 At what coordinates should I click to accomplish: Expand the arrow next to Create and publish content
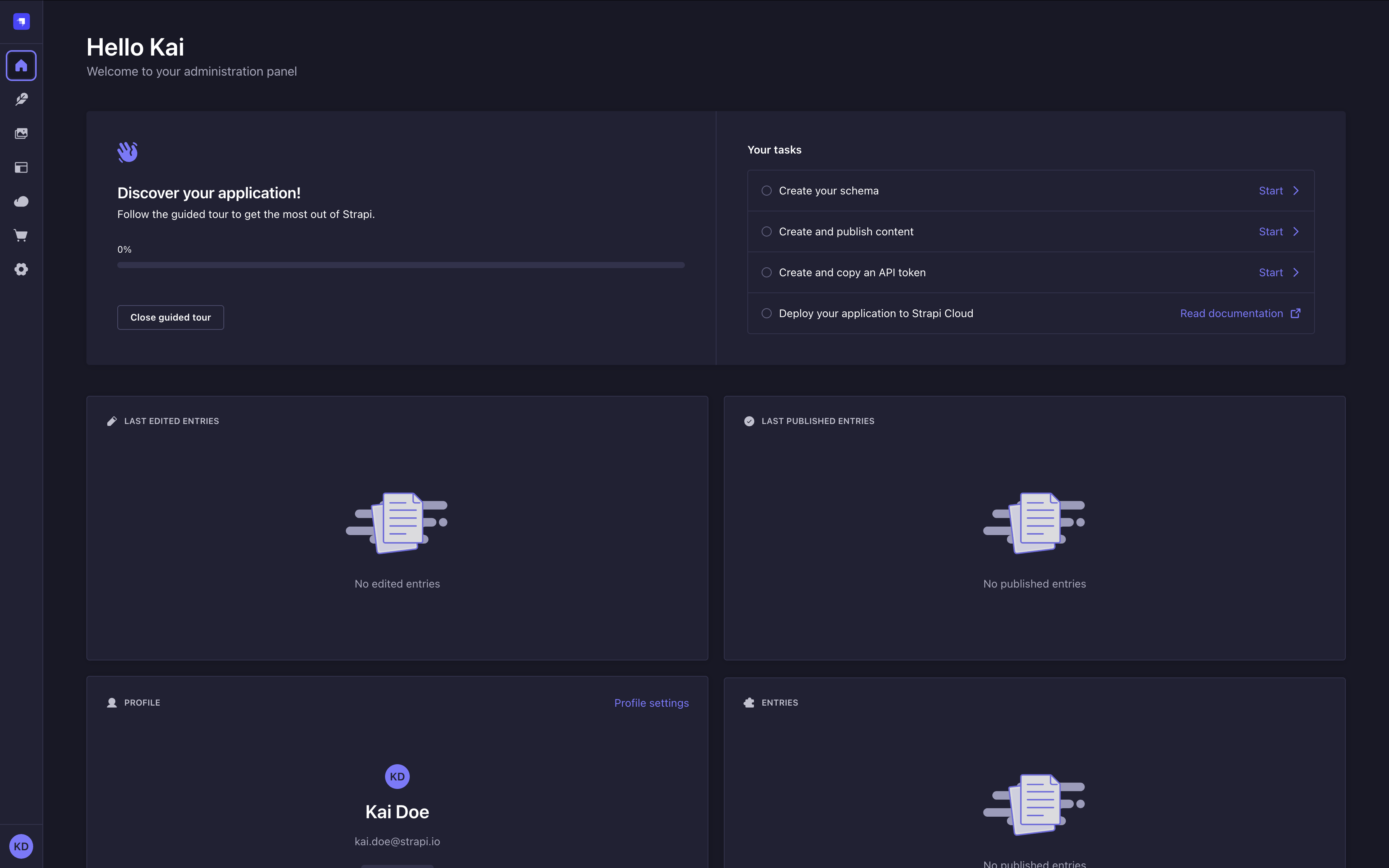pyautogui.click(x=1296, y=231)
